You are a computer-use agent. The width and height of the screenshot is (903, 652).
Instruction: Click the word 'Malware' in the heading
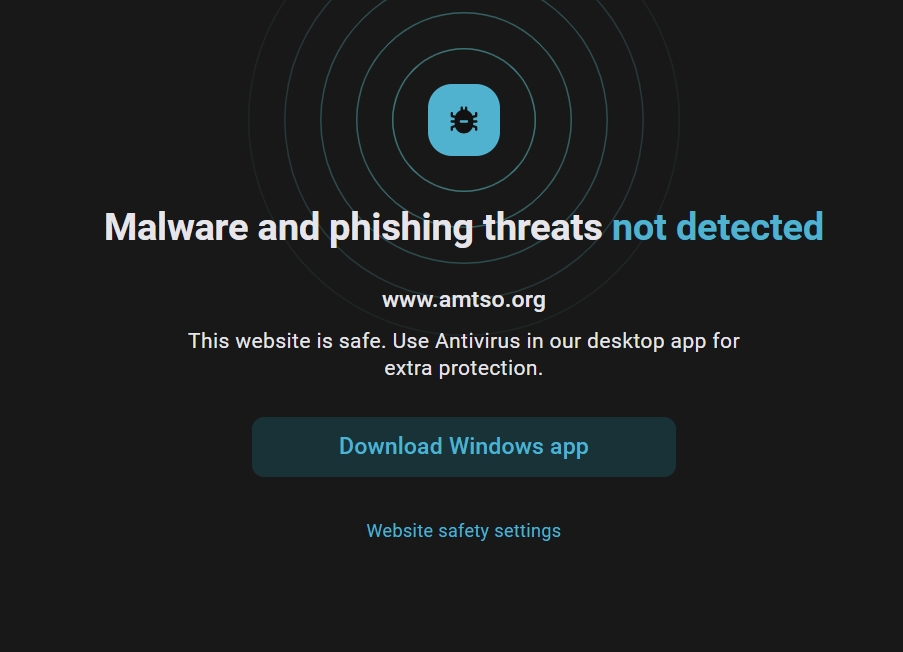click(176, 227)
